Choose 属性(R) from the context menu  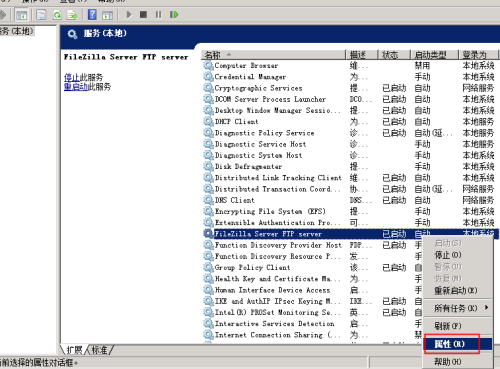point(457,344)
